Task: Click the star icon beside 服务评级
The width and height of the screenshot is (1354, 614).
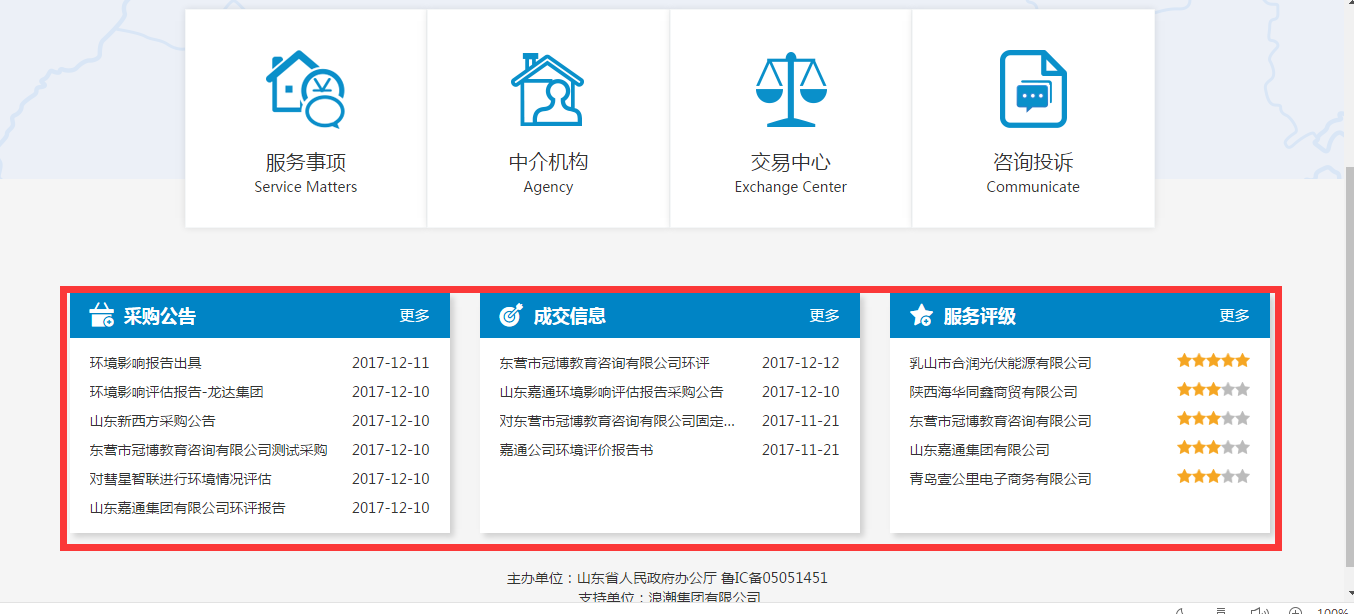Action: pos(921,316)
